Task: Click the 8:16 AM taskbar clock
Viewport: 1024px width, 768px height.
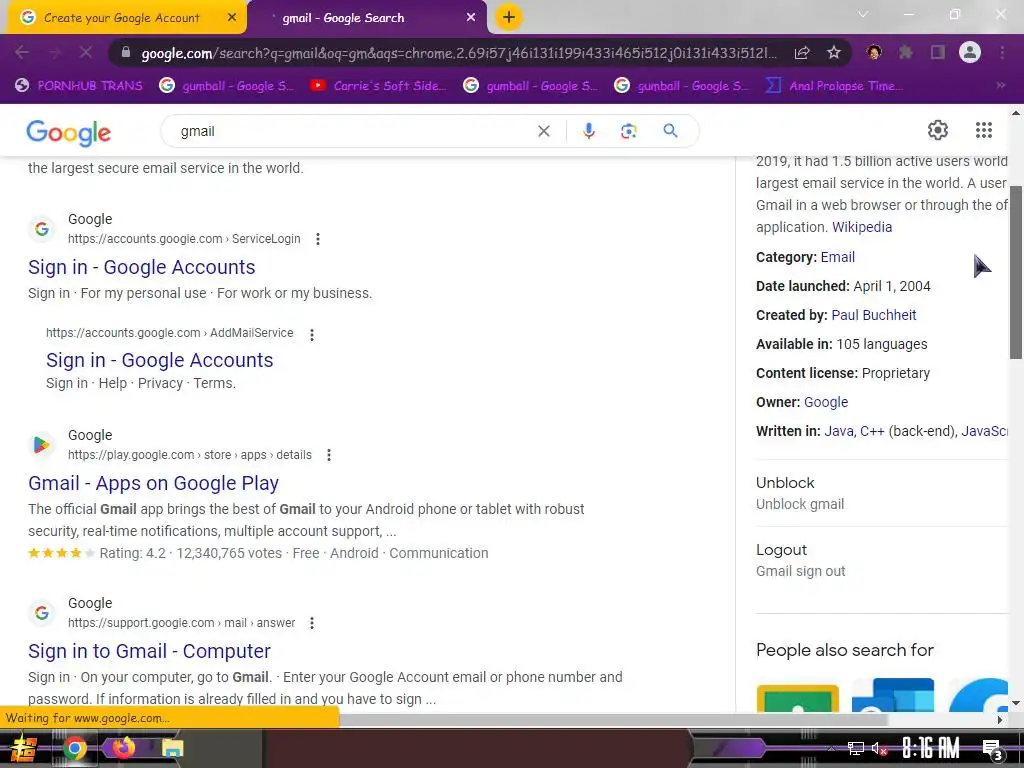Action: click(931, 748)
